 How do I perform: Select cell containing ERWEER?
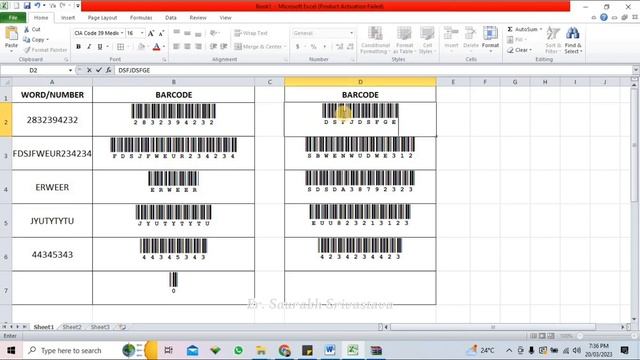click(52, 187)
